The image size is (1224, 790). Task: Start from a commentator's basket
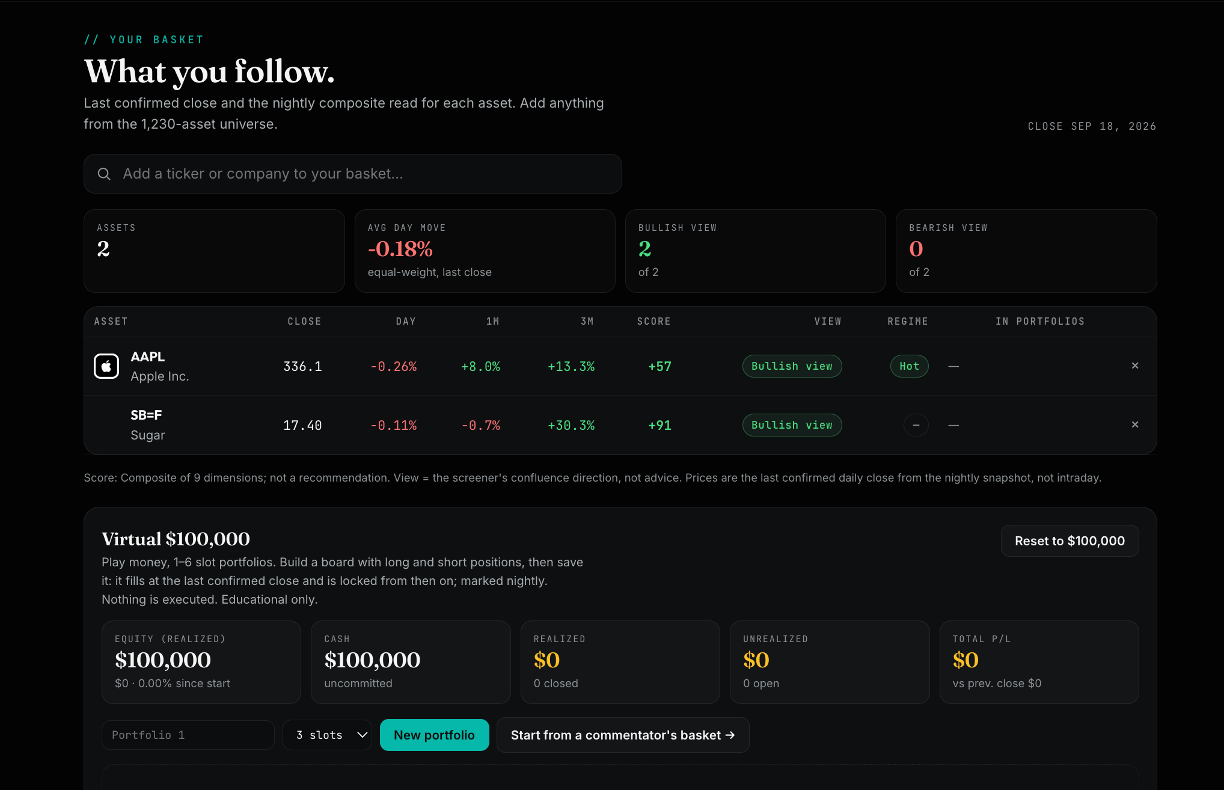(623, 735)
